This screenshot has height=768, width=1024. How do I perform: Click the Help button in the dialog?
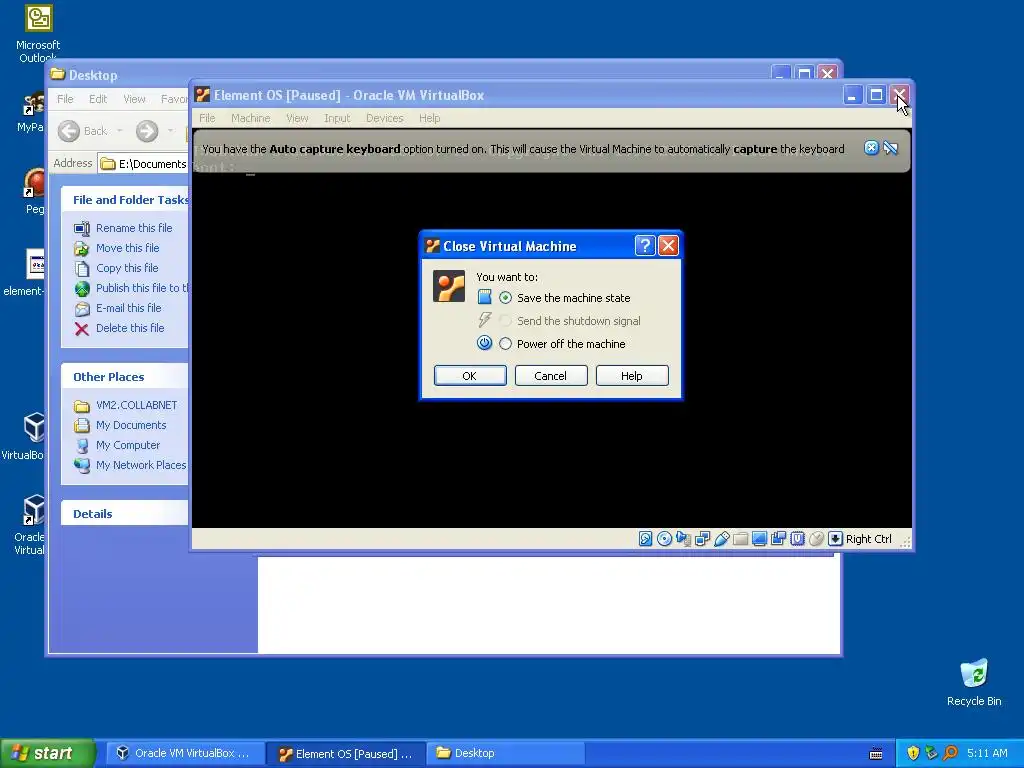pos(632,376)
